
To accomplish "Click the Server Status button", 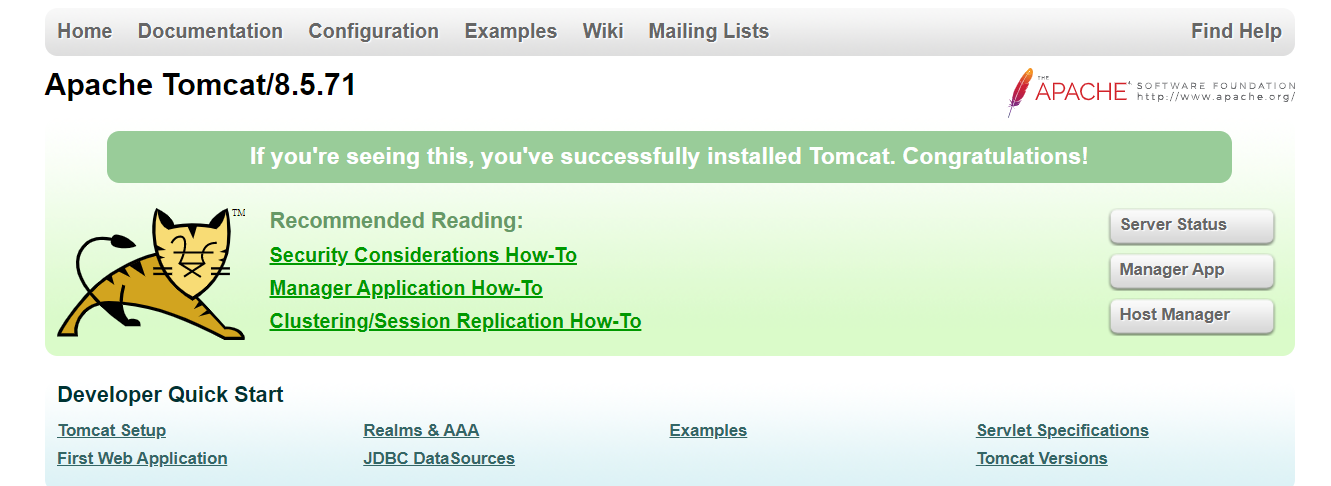I will pos(1192,225).
